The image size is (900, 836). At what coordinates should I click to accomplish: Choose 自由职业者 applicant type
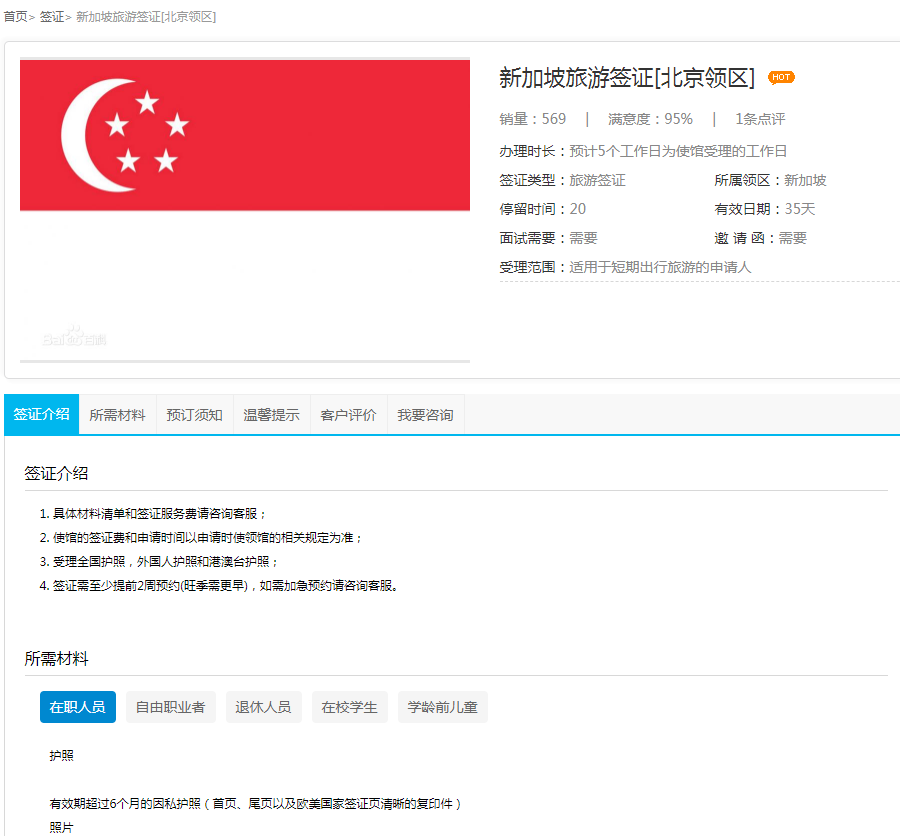(170, 707)
